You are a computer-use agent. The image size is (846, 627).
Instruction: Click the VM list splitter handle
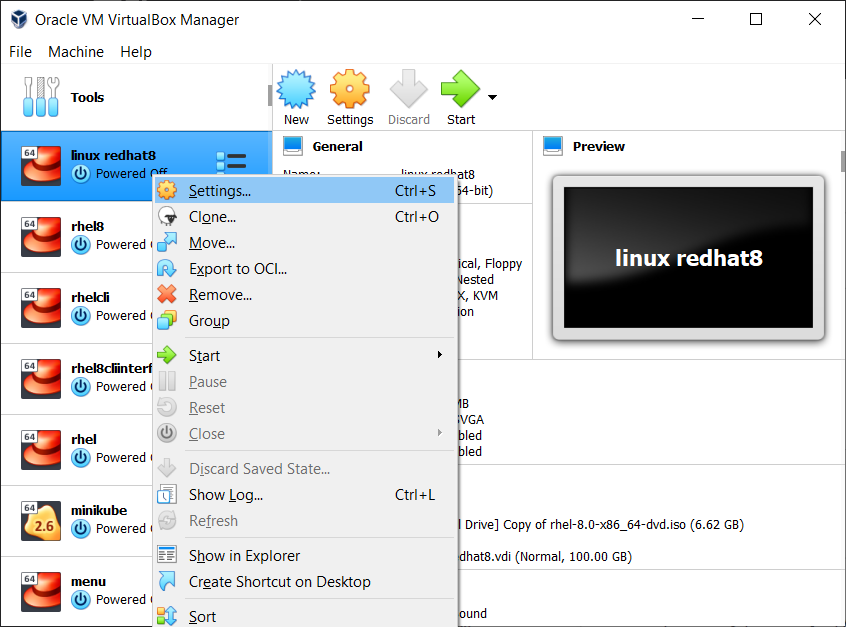coord(270,96)
